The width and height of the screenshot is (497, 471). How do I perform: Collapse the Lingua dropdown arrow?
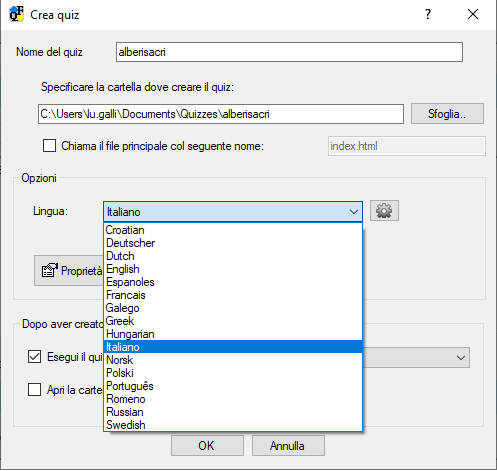coord(354,212)
